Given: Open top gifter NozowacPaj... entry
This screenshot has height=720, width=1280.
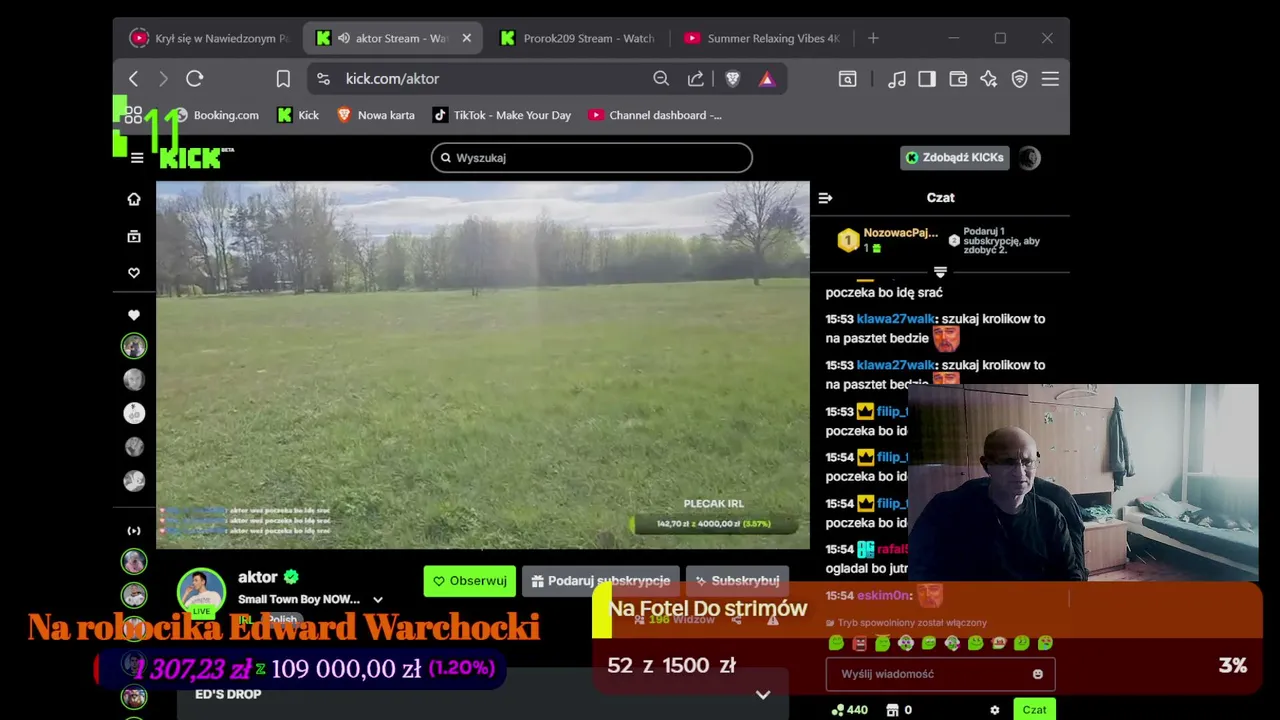Looking at the screenshot, I should pos(888,240).
